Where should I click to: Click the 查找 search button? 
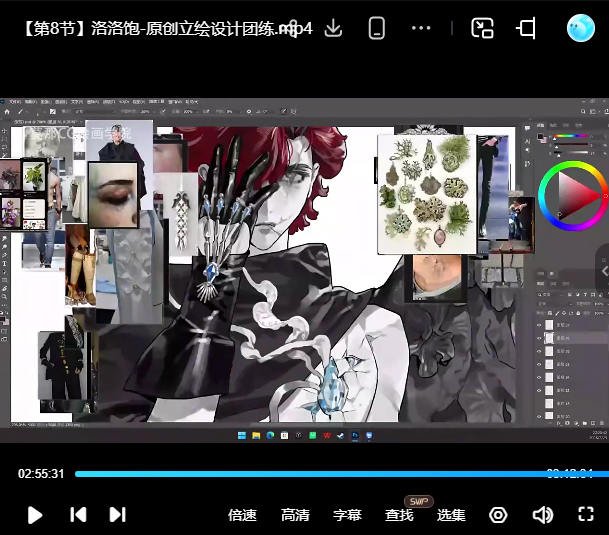399,515
